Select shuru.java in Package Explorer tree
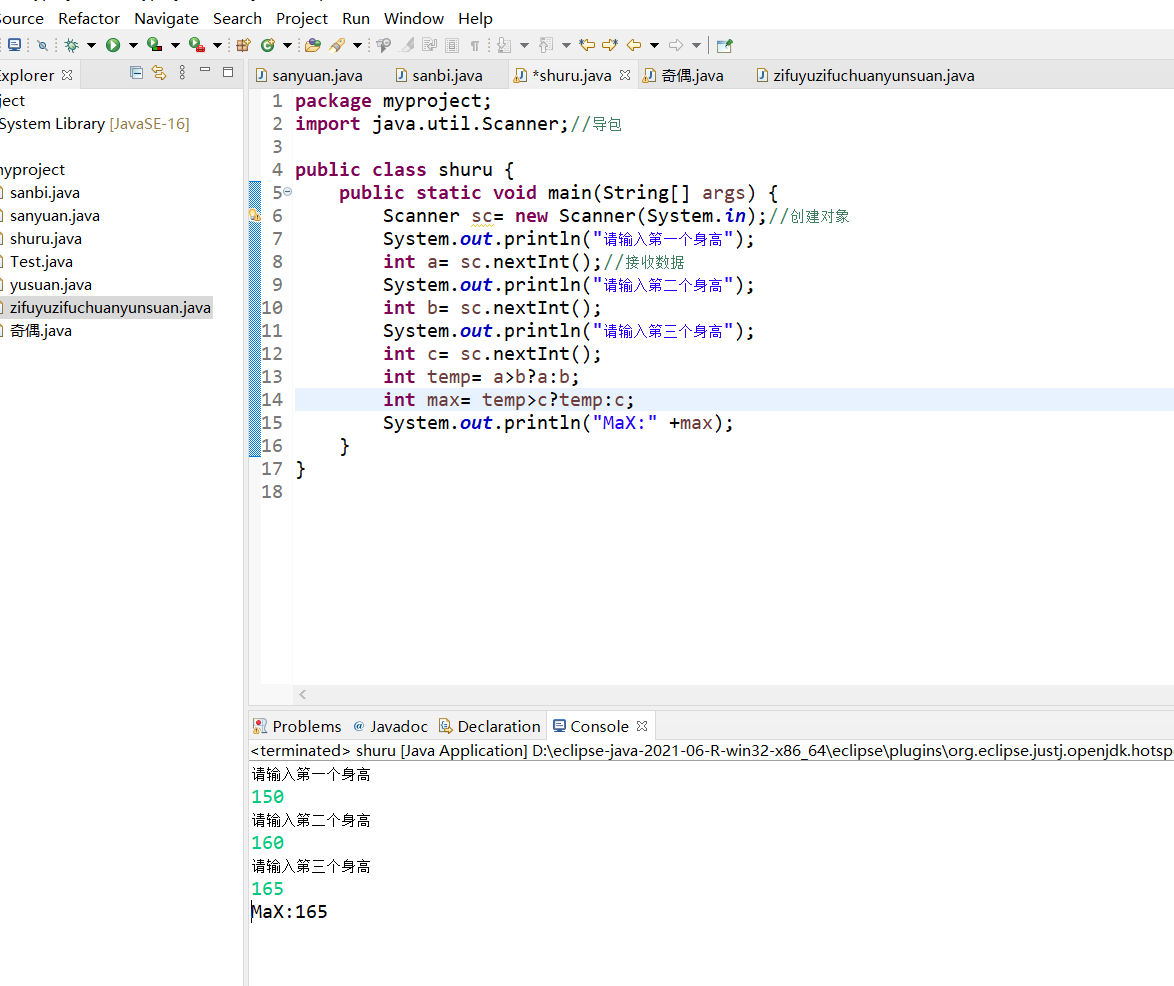The width and height of the screenshot is (1174, 986). click(46, 238)
